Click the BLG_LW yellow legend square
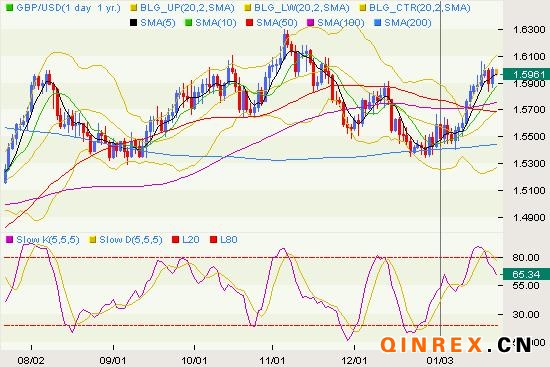 pos(247,7)
